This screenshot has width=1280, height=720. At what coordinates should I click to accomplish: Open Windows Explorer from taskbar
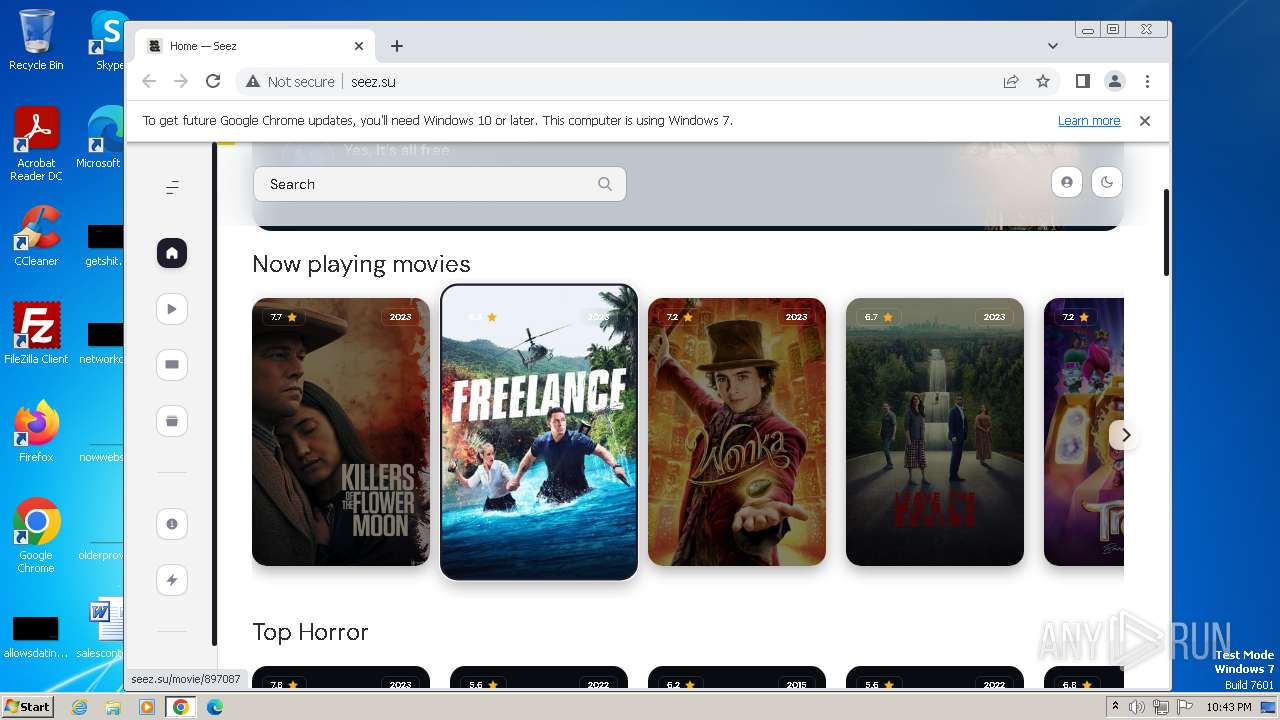pyautogui.click(x=113, y=707)
